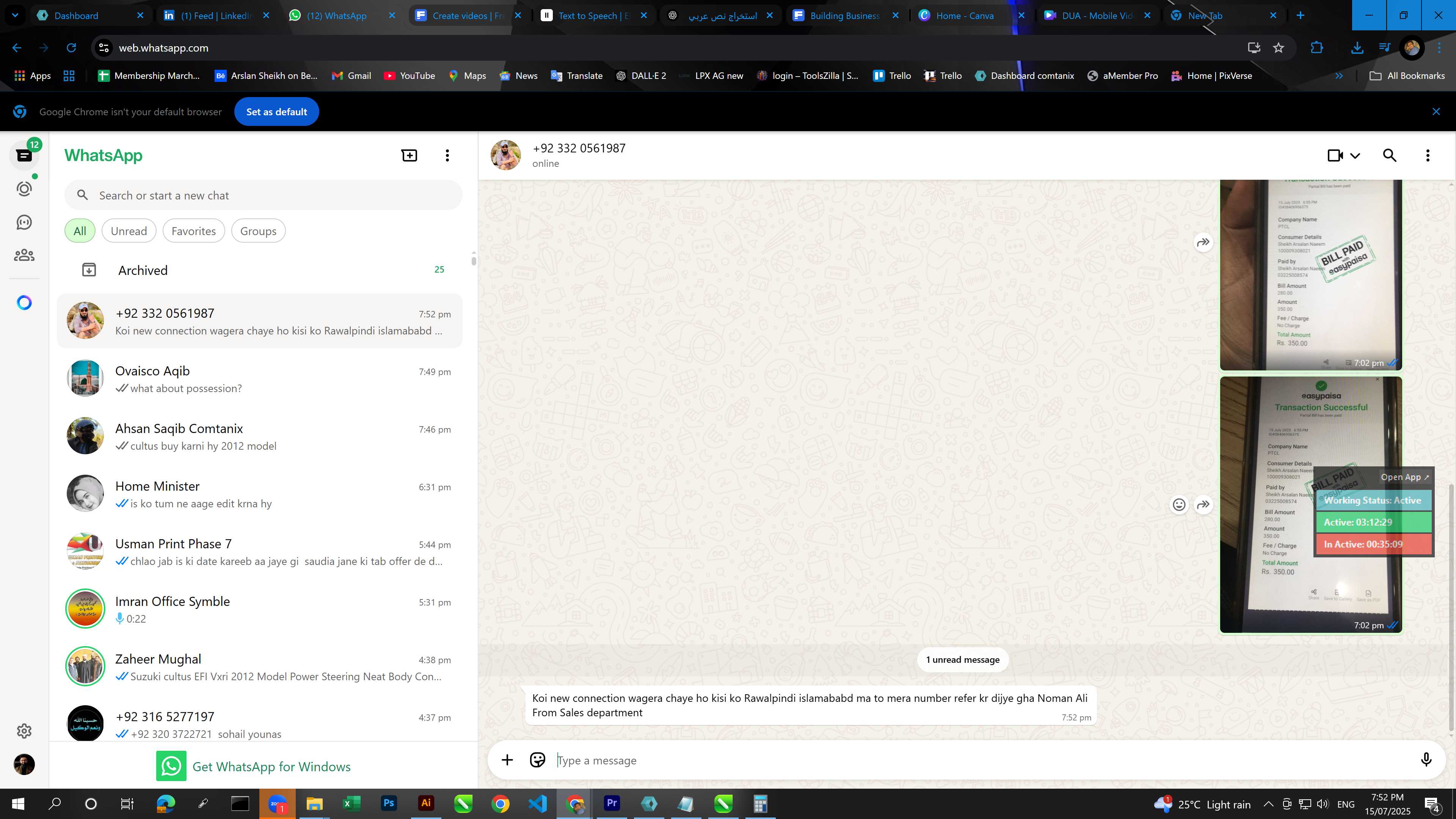Image resolution: width=1456 pixels, height=819 pixels.
Task: Click the Search or start a new chat box
Action: click(264, 196)
